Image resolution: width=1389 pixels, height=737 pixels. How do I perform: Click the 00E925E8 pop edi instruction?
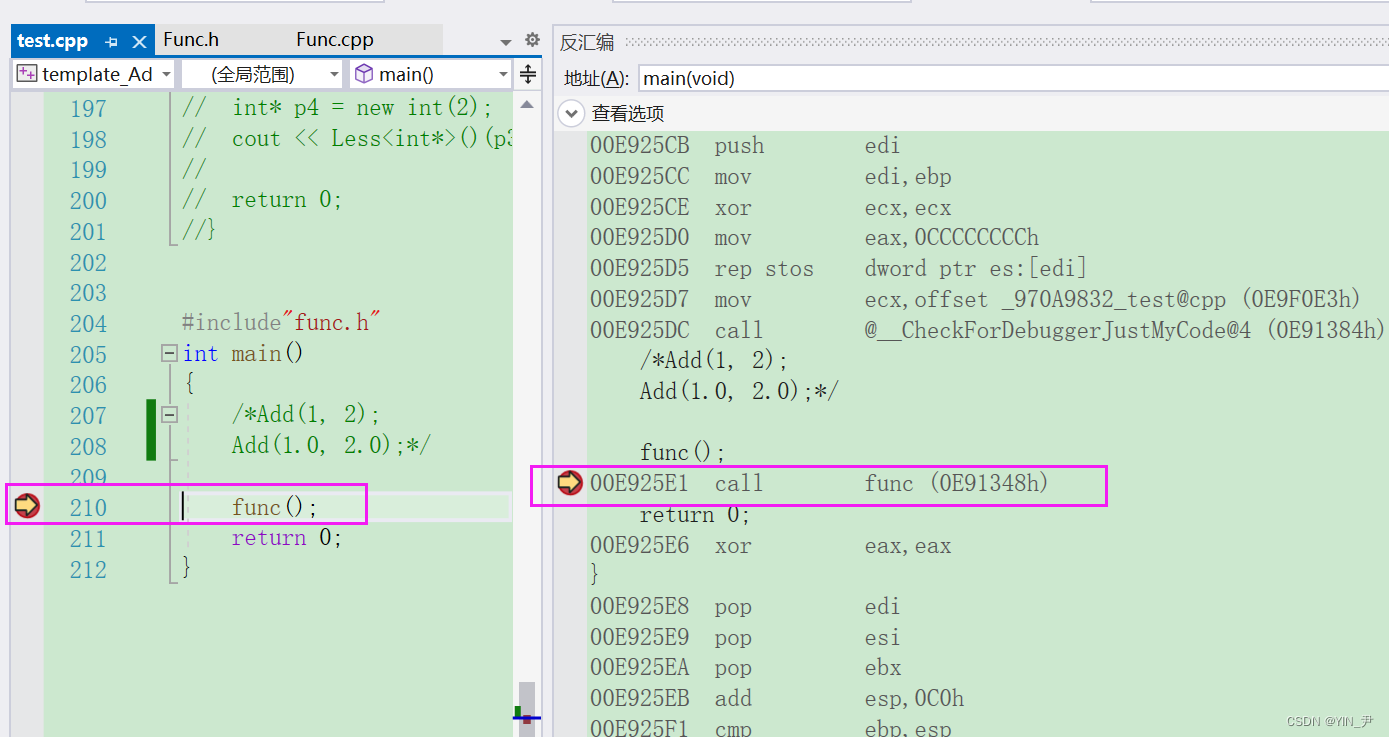click(745, 607)
